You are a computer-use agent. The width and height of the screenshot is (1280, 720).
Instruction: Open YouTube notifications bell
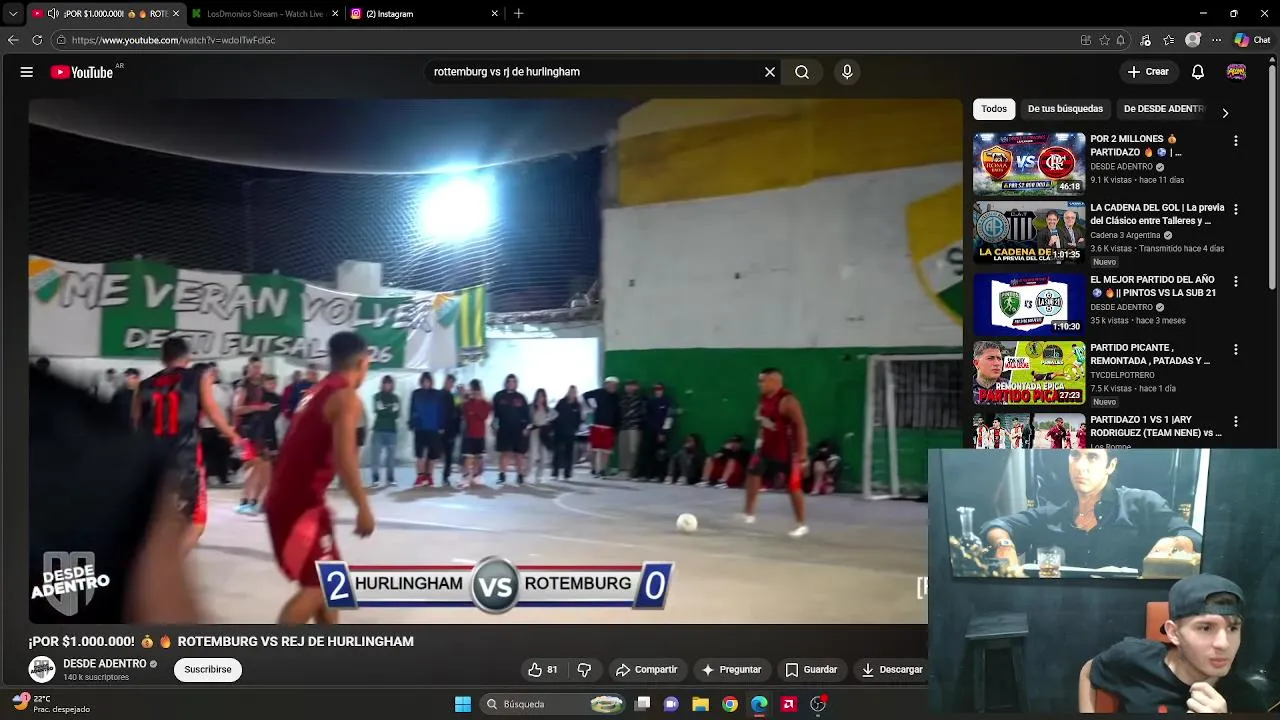(x=1198, y=72)
